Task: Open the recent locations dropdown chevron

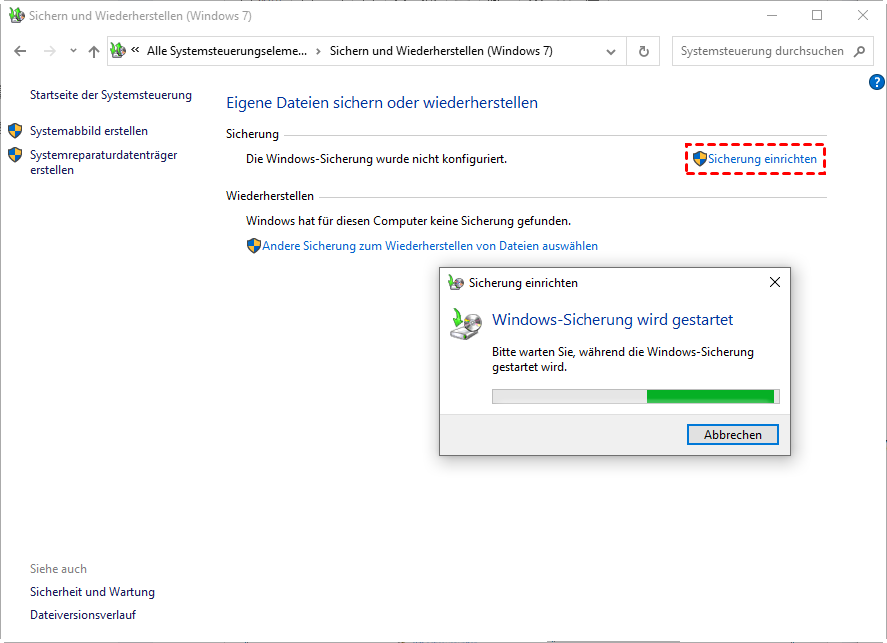Action: point(73,51)
